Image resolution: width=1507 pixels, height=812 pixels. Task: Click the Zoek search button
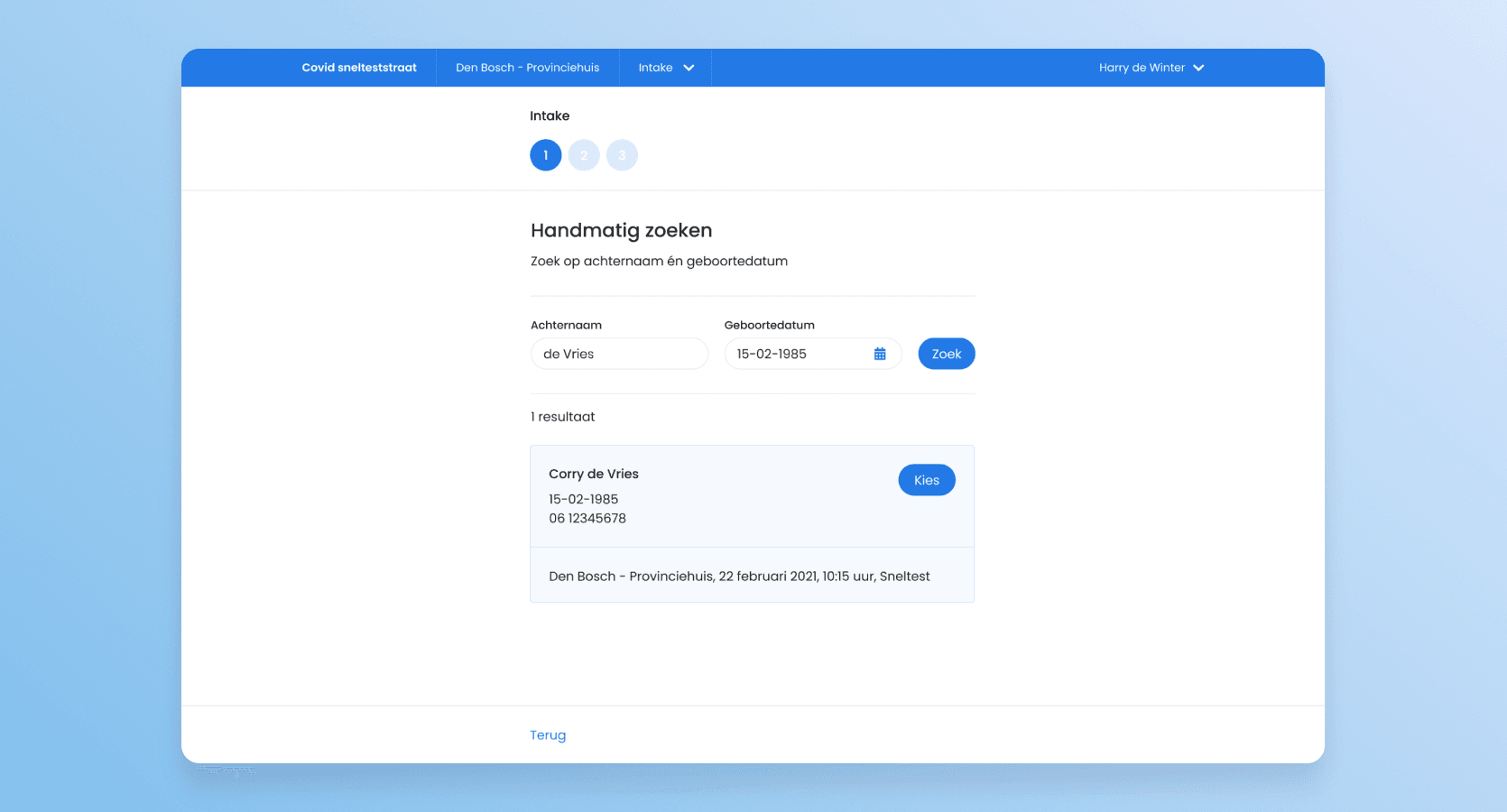(x=947, y=354)
